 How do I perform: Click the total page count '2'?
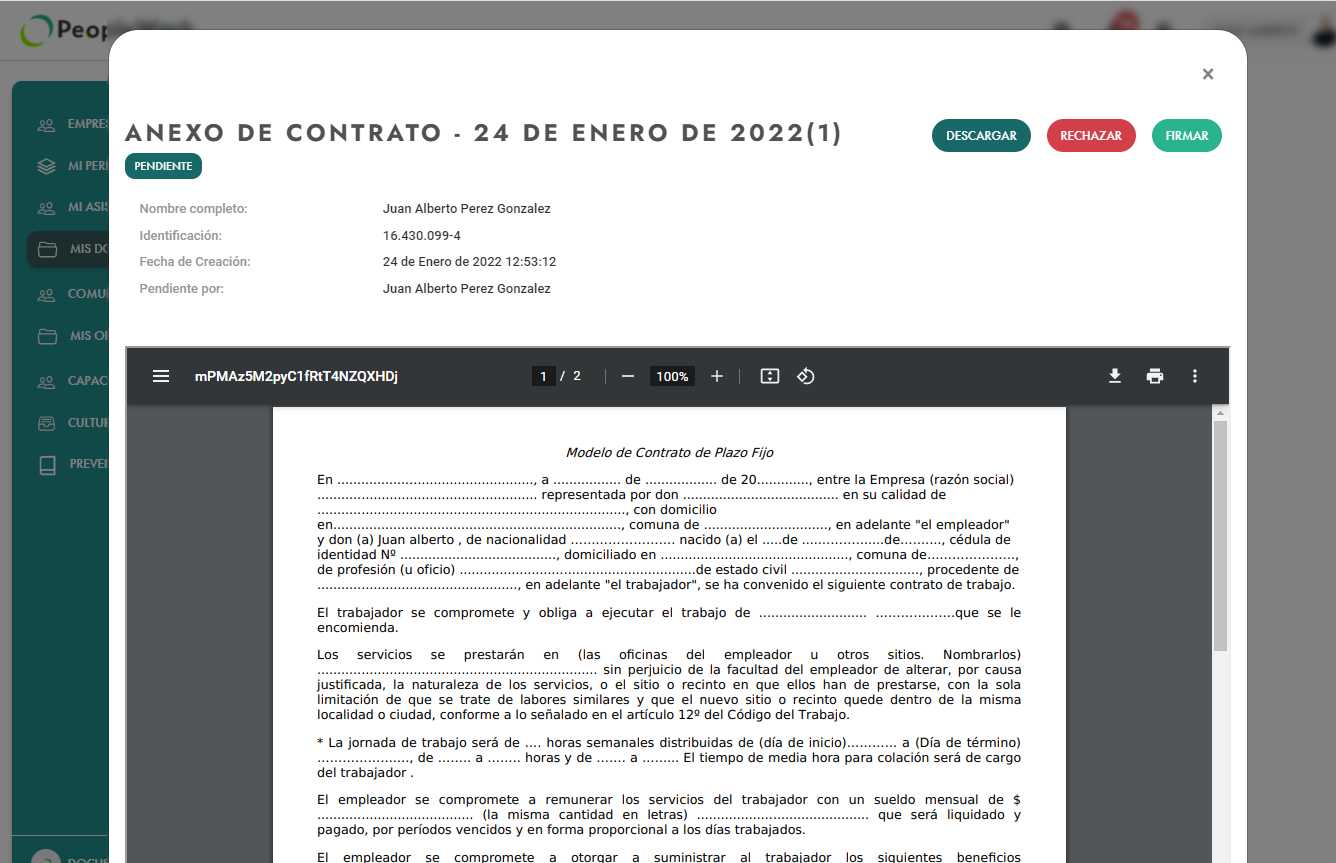tap(576, 376)
